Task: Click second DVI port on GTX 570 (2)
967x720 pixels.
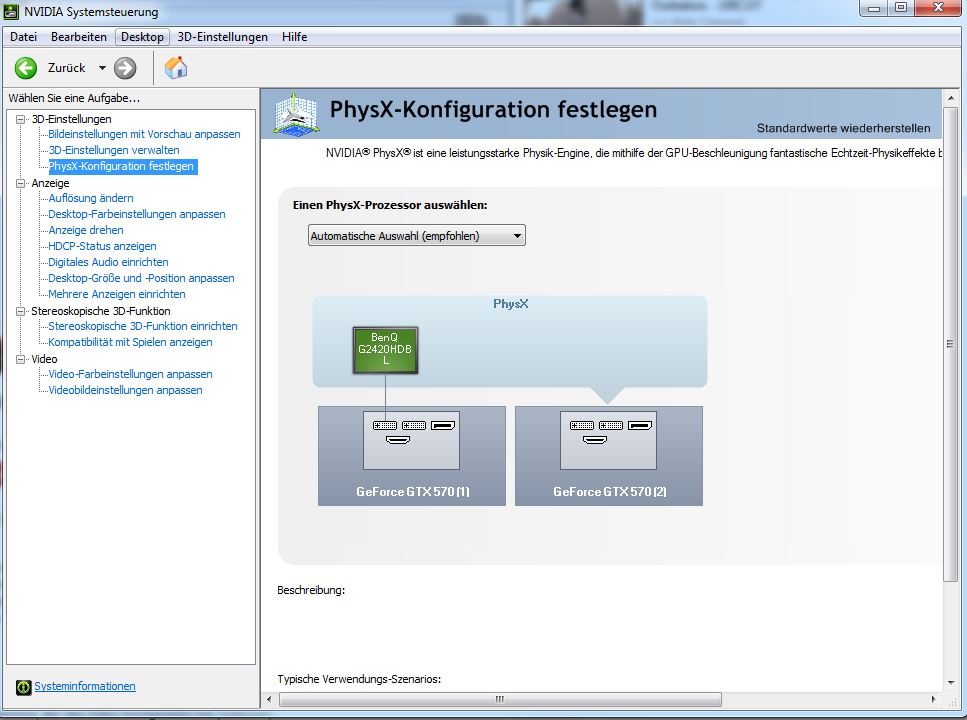Action: click(x=611, y=425)
